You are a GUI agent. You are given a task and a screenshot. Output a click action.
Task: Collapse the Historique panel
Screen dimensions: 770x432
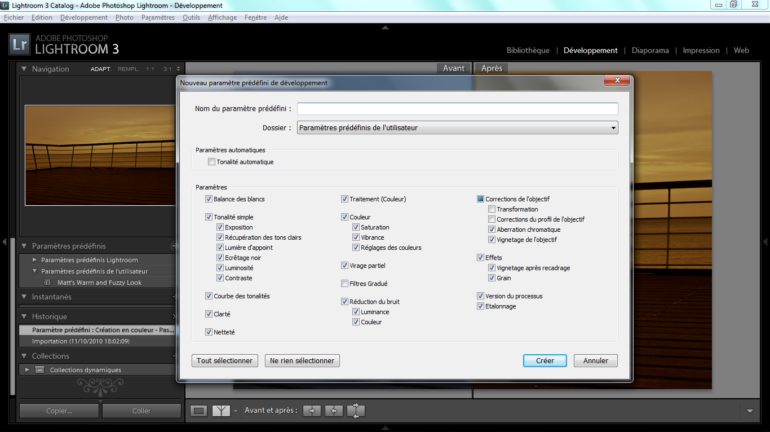[x=25, y=316]
